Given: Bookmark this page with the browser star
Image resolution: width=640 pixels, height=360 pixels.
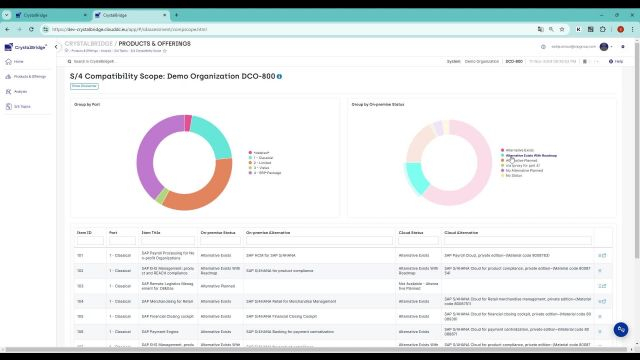Looking at the screenshot, I should point(562,29).
